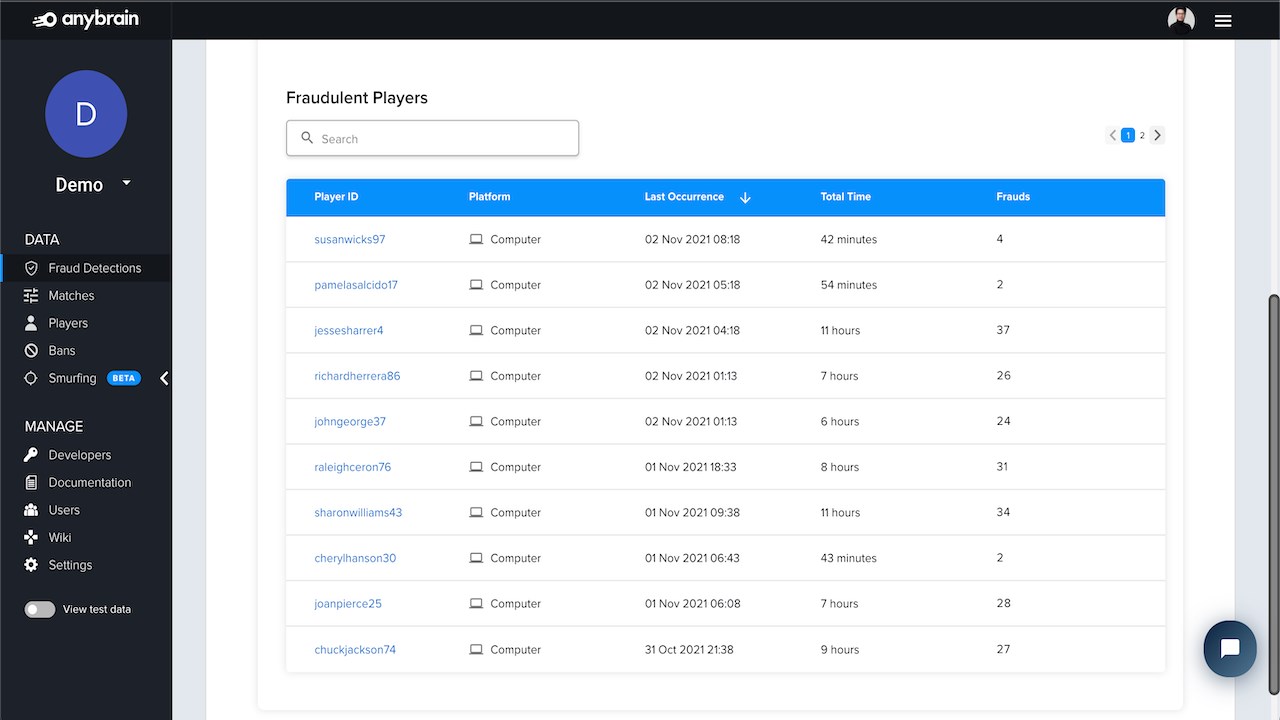Viewport: 1280px width, 720px height.
Task: Open player chuckjackson74 link
Action: [x=355, y=650]
